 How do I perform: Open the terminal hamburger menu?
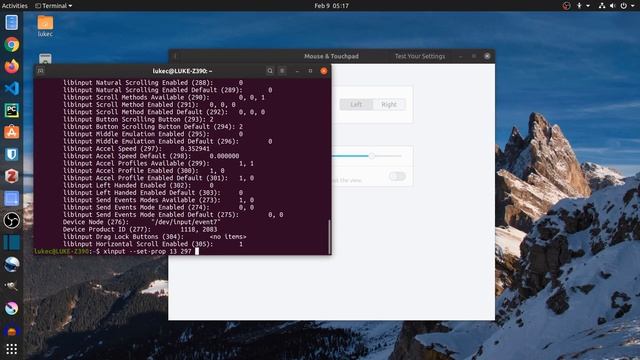coord(282,71)
